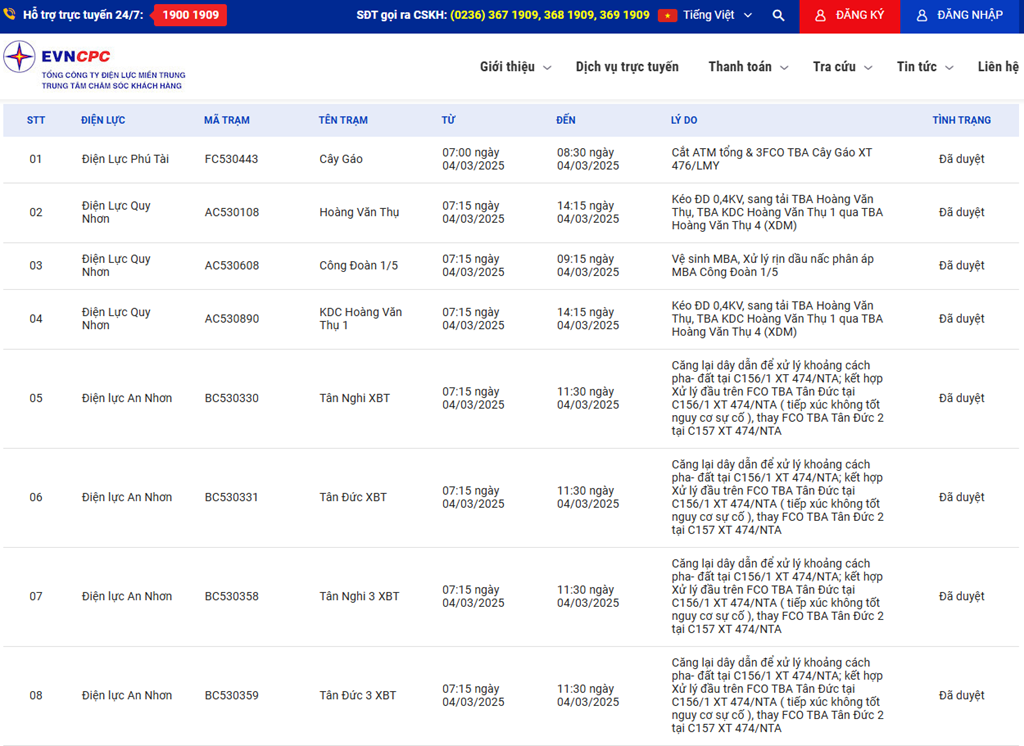The image size is (1024, 746).
Task: Click the 1900 1909 hotline button
Action: point(190,15)
